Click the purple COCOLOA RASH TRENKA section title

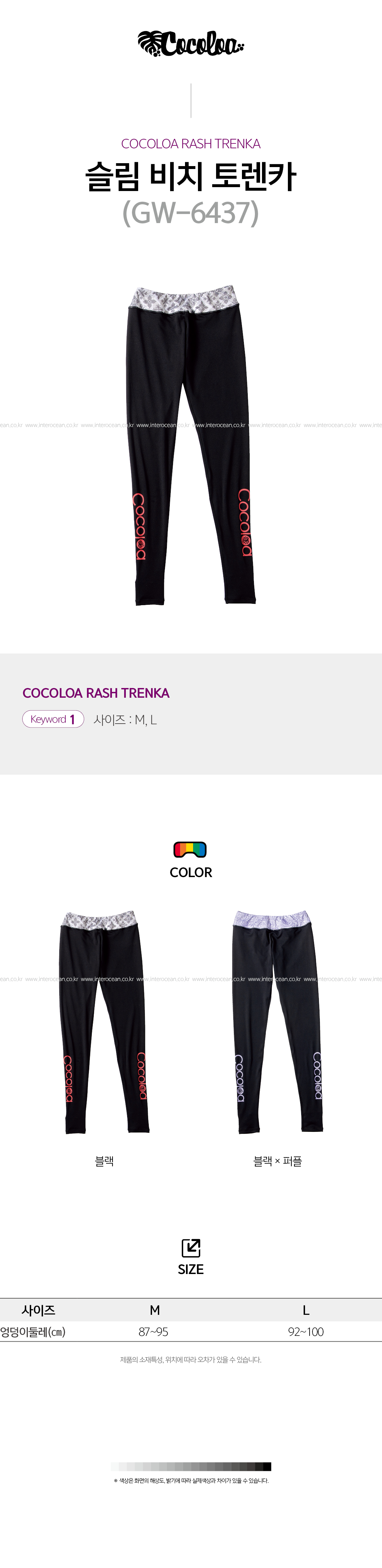[x=96, y=693]
